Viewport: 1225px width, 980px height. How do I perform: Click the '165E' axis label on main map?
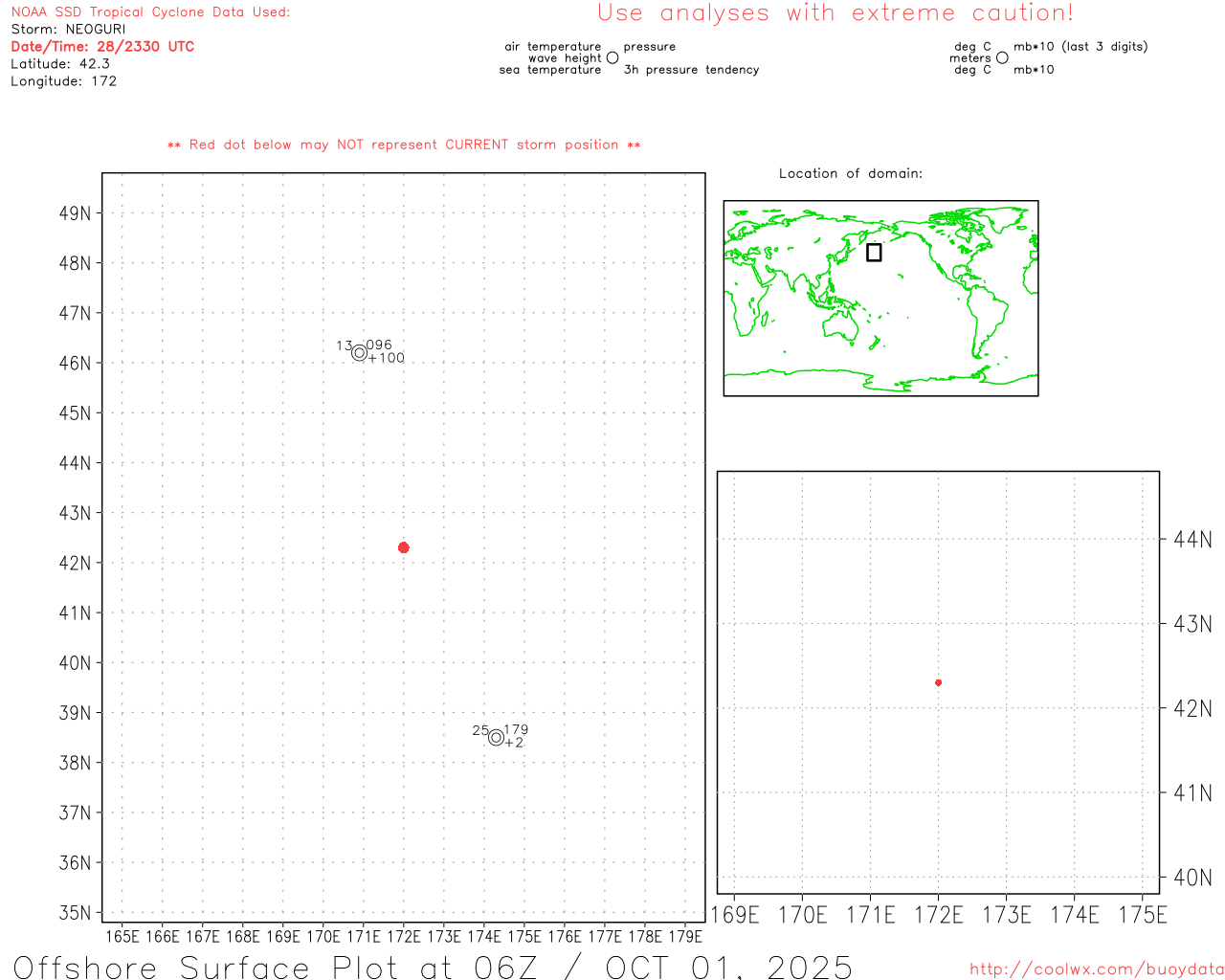[x=122, y=937]
